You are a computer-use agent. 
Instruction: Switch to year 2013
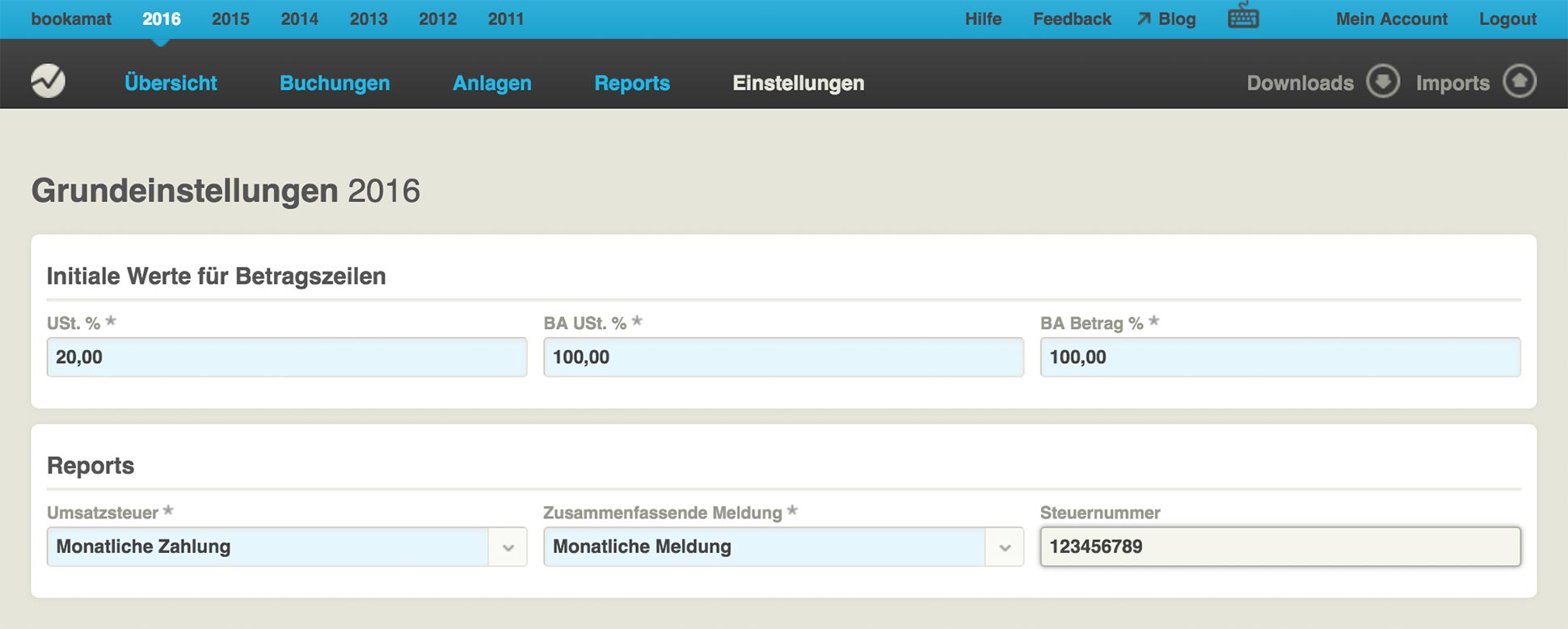coord(369,19)
